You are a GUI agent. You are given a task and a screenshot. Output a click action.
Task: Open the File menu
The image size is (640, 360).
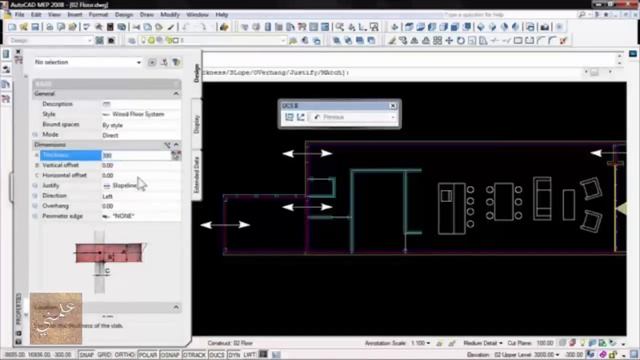point(19,15)
